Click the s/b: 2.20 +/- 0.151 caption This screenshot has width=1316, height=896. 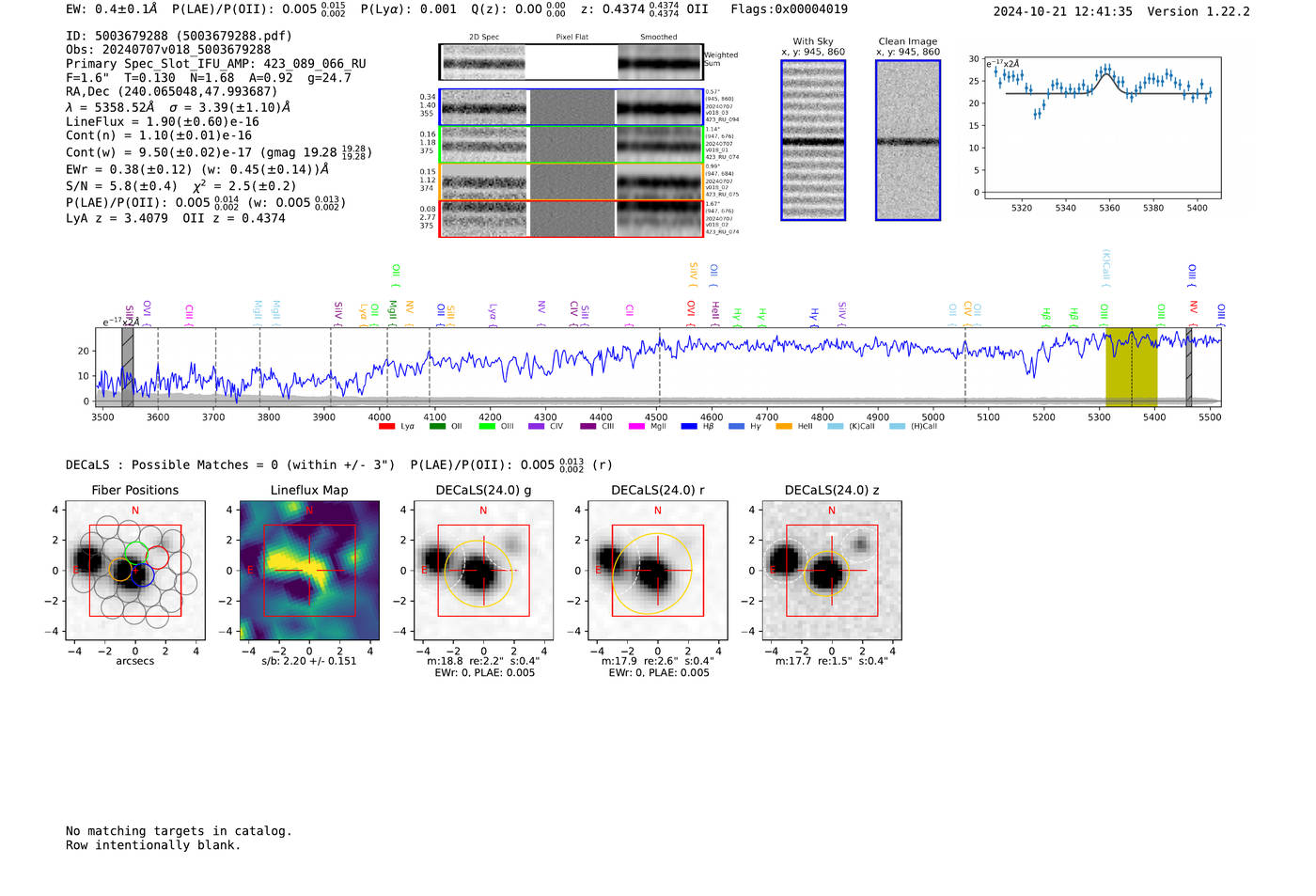point(309,661)
